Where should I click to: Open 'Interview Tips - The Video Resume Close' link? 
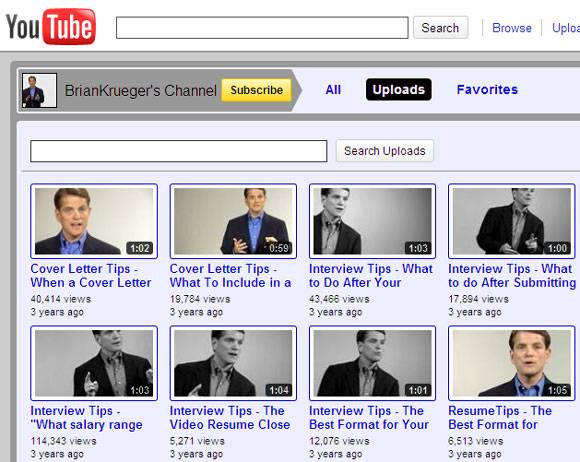coord(230,418)
